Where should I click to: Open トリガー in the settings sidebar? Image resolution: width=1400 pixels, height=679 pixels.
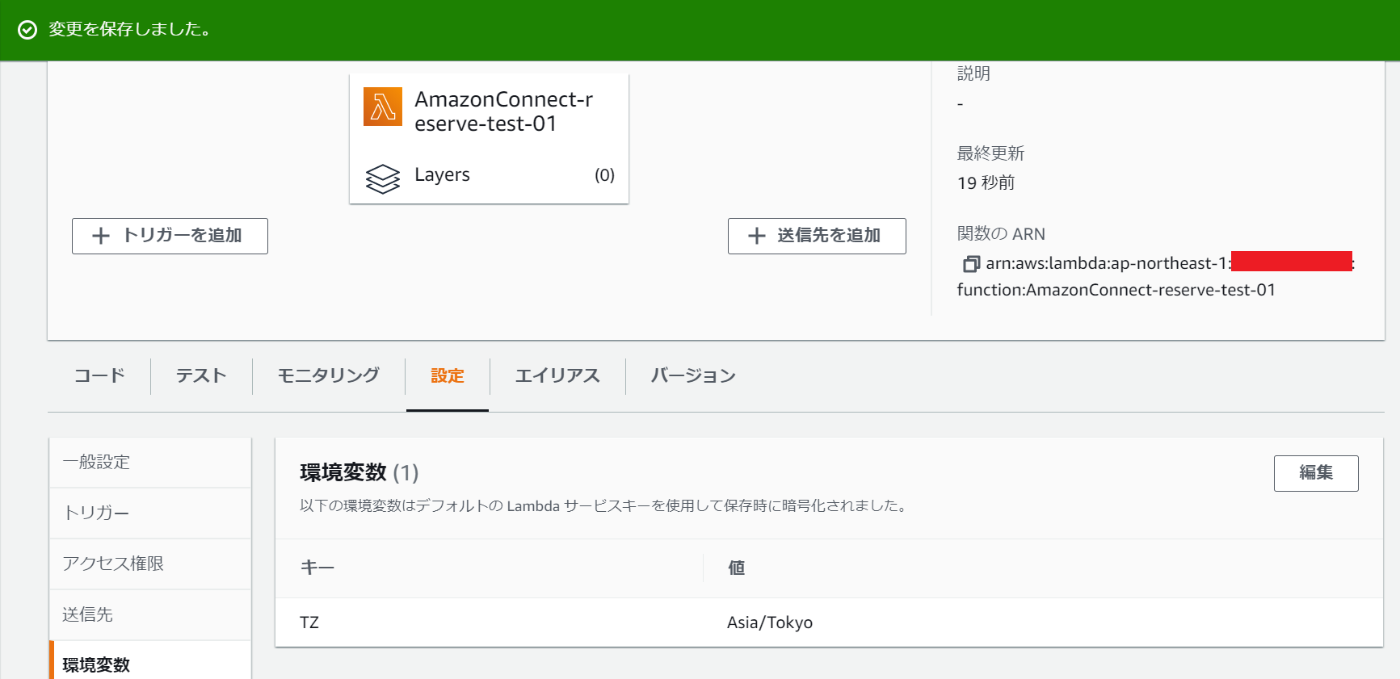150,513
